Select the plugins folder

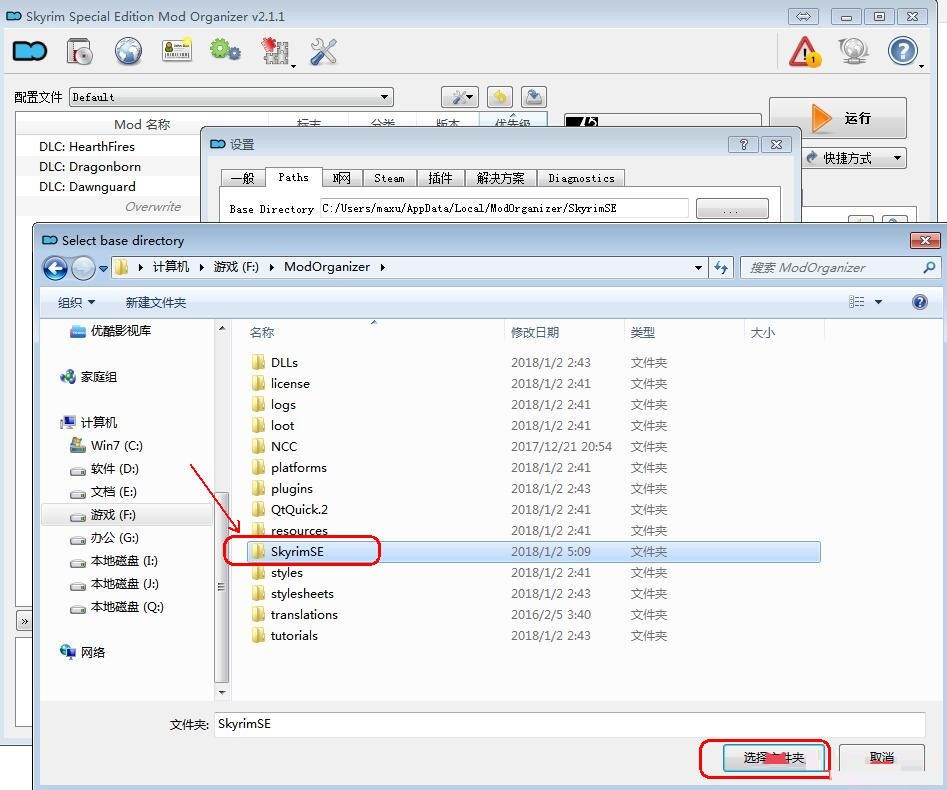point(292,489)
